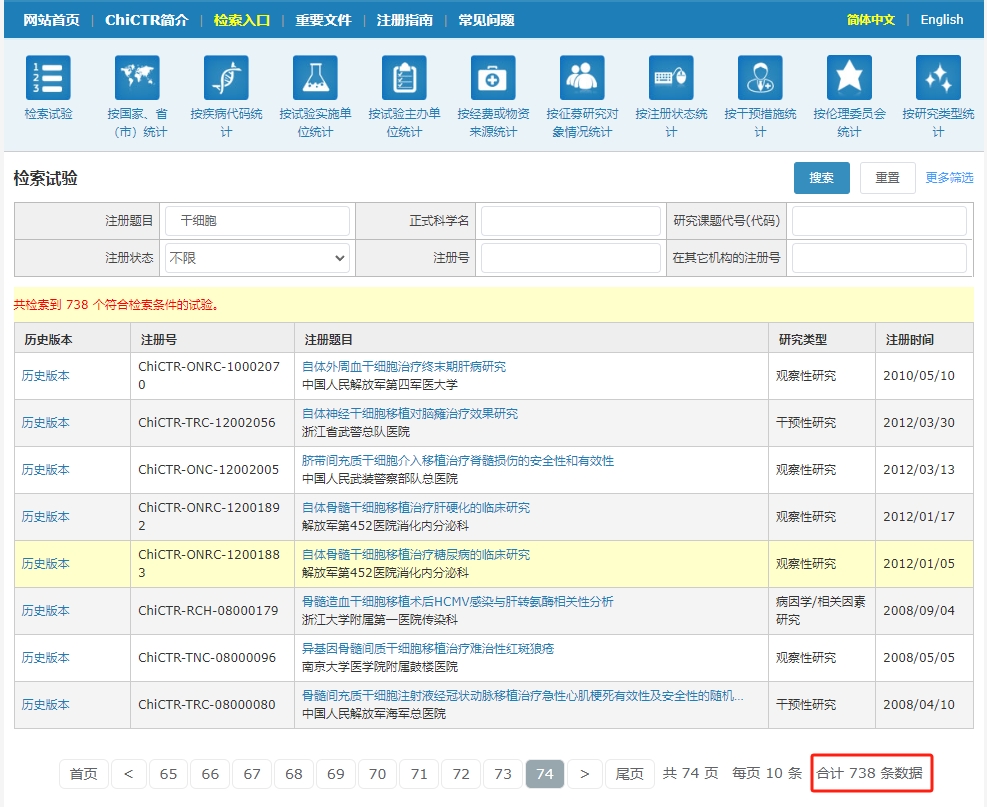Screen dimensions: 987x807
Task: Expand the 注册状态 dropdown
Action: pyautogui.click(x=257, y=258)
